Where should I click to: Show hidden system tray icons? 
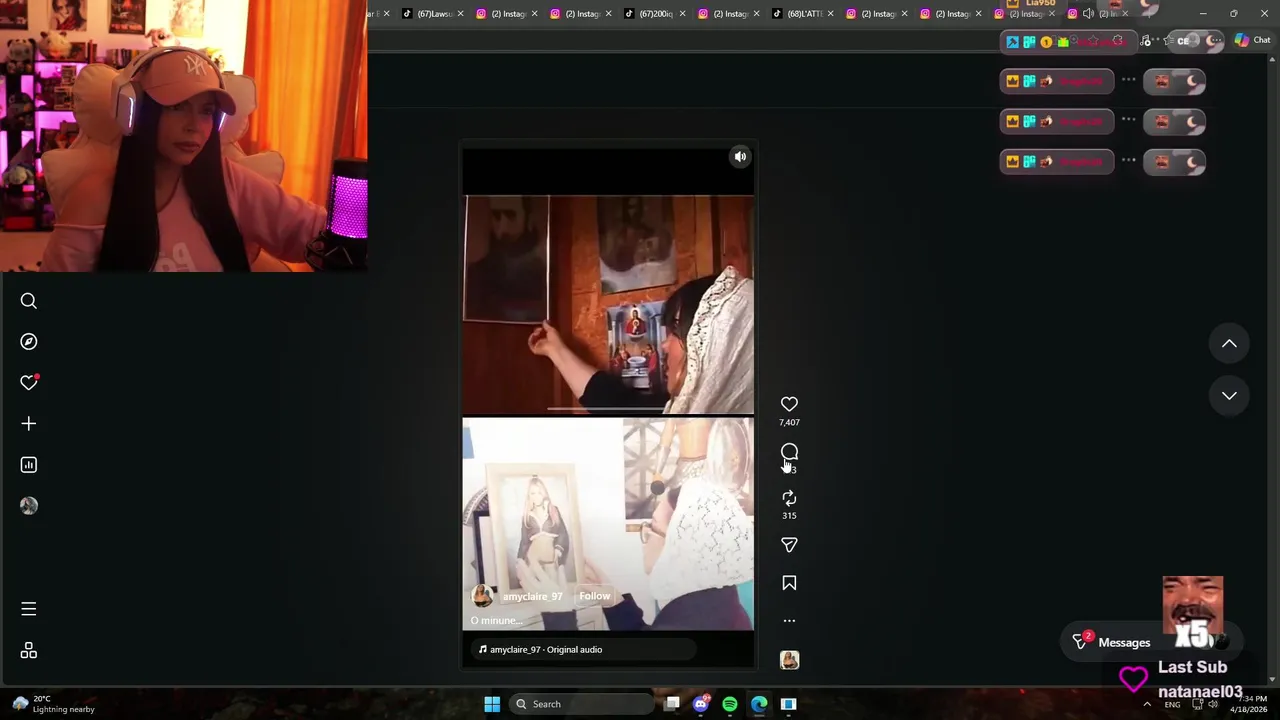(1147, 704)
